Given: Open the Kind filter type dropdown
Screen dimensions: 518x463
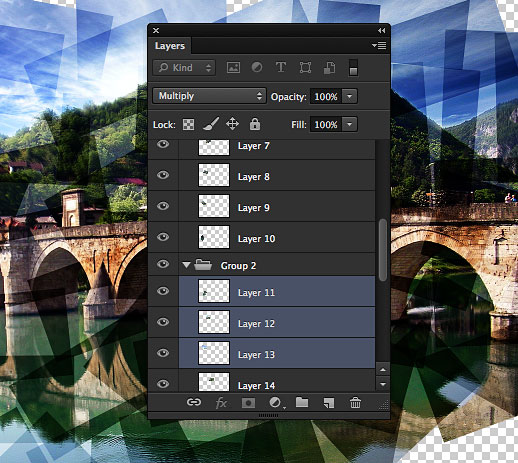Looking at the screenshot, I should 184,68.
